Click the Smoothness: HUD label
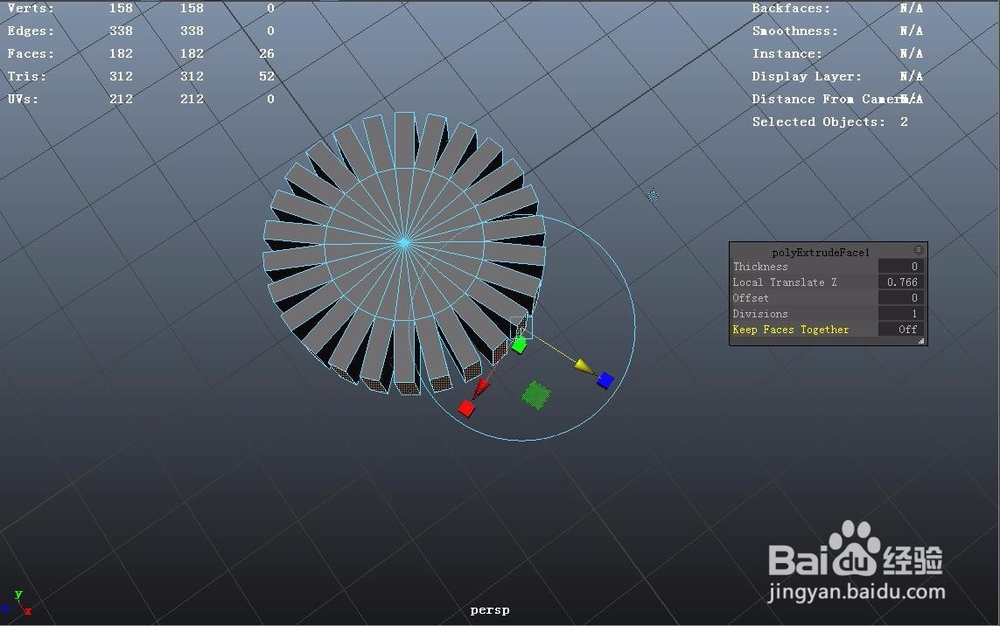The height and width of the screenshot is (626, 1000). (795, 31)
